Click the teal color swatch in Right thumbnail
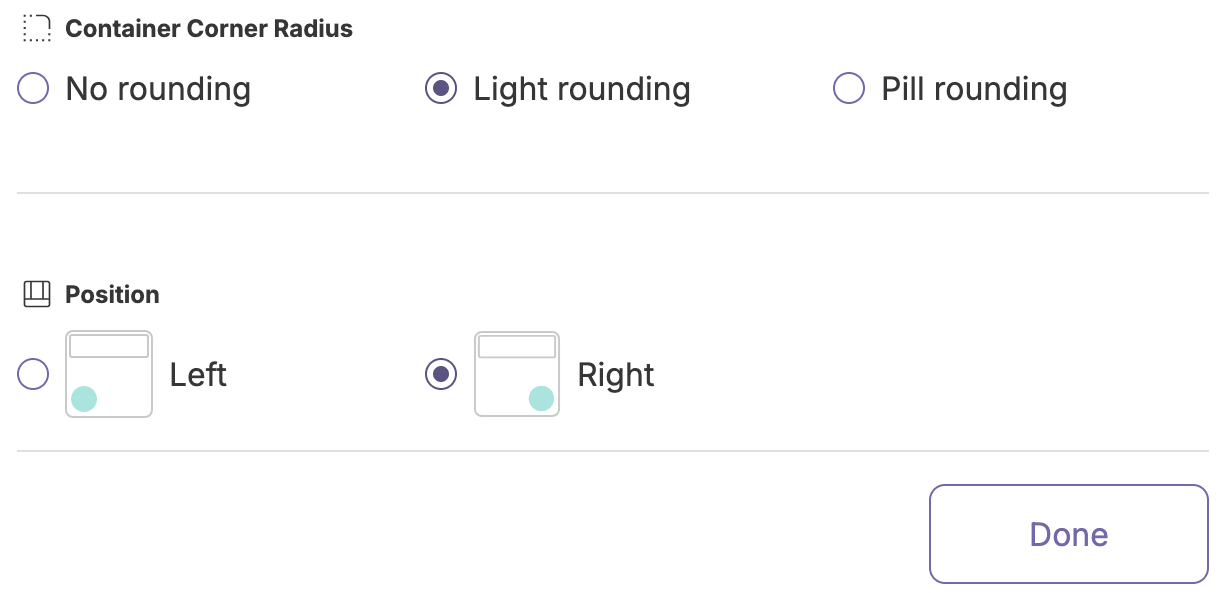 [x=540, y=398]
